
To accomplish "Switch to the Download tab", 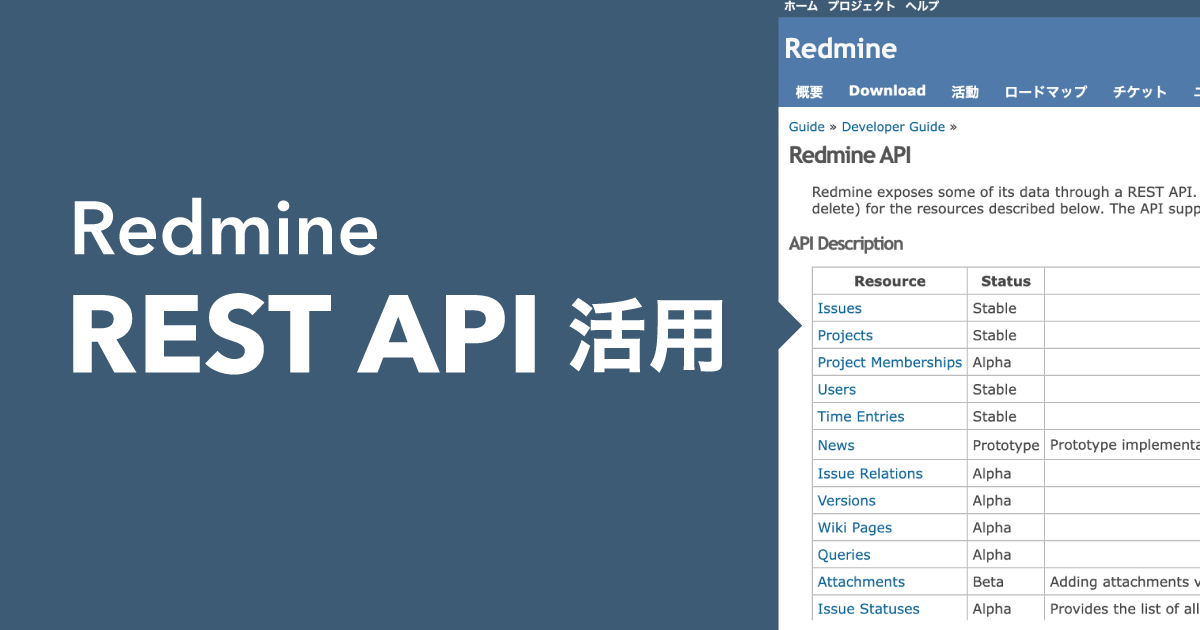I will click(x=887, y=91).
